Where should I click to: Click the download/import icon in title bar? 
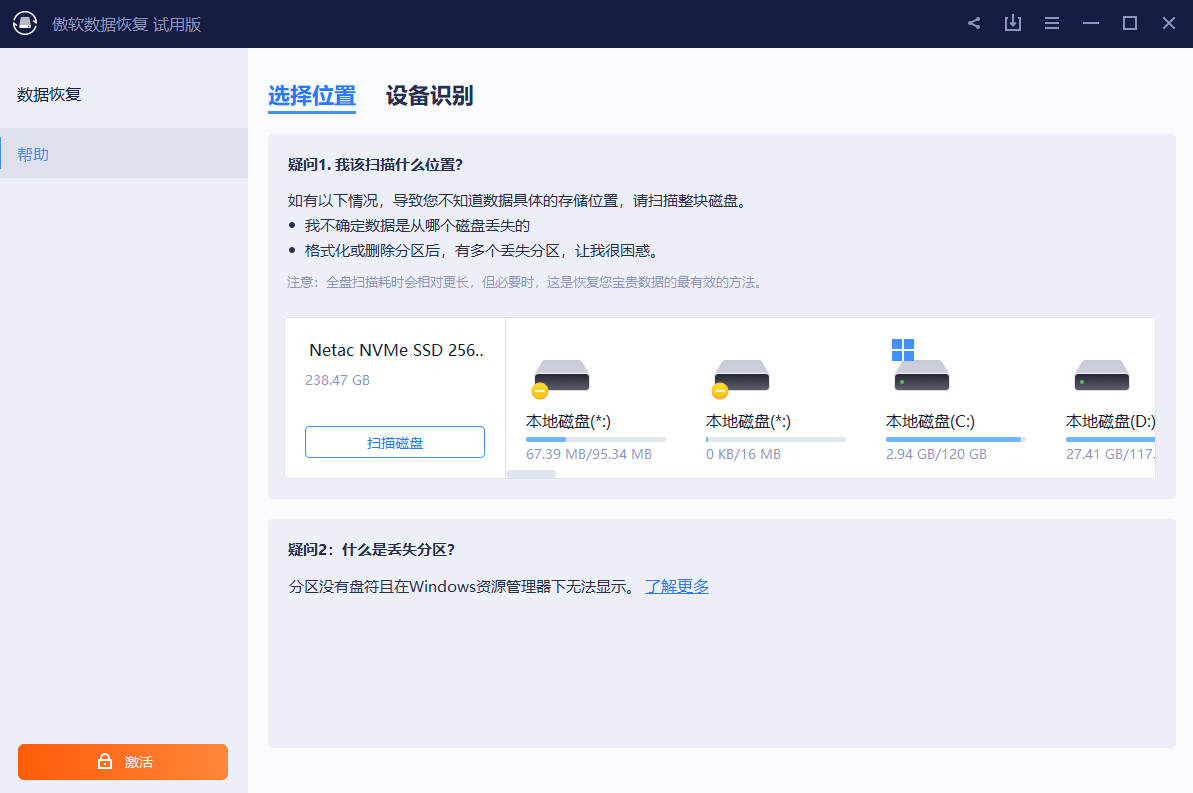[x=1013, y=24]
